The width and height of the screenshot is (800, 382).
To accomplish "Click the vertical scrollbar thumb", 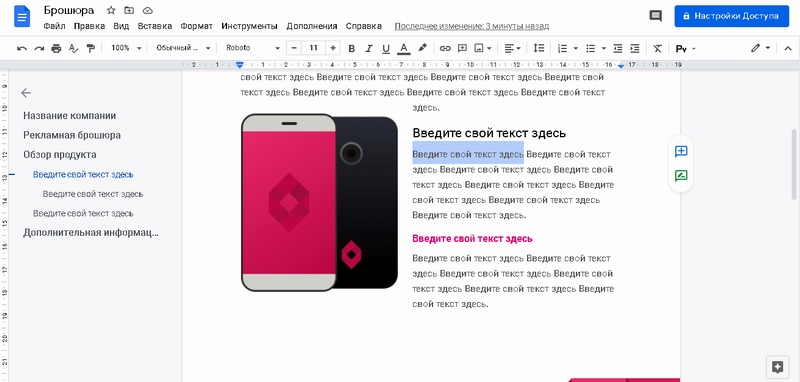I will click(794, 164).
